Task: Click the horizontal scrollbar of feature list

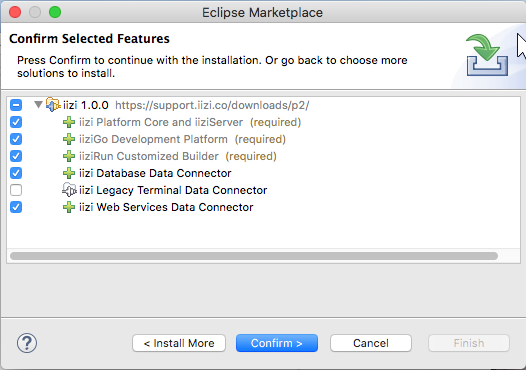Action: click(x=254, y=256)
